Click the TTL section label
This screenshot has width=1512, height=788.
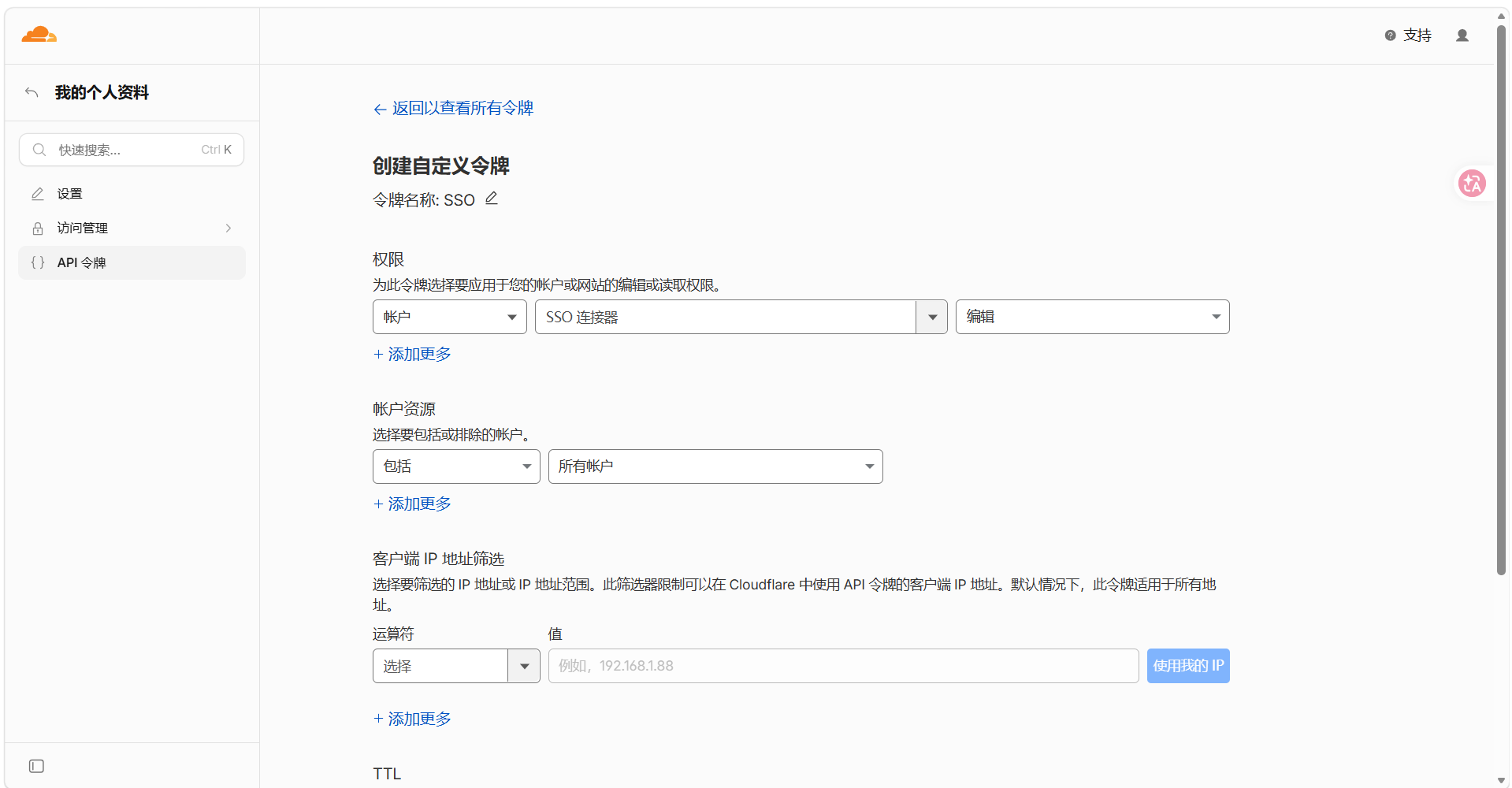(387, 774)
